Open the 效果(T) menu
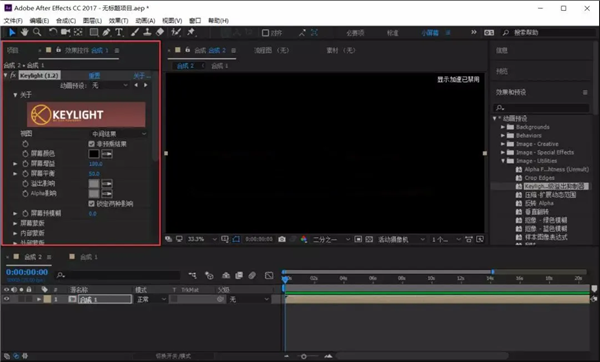The image size is (600, 362). pyautogui.click(x=118, y=20)
